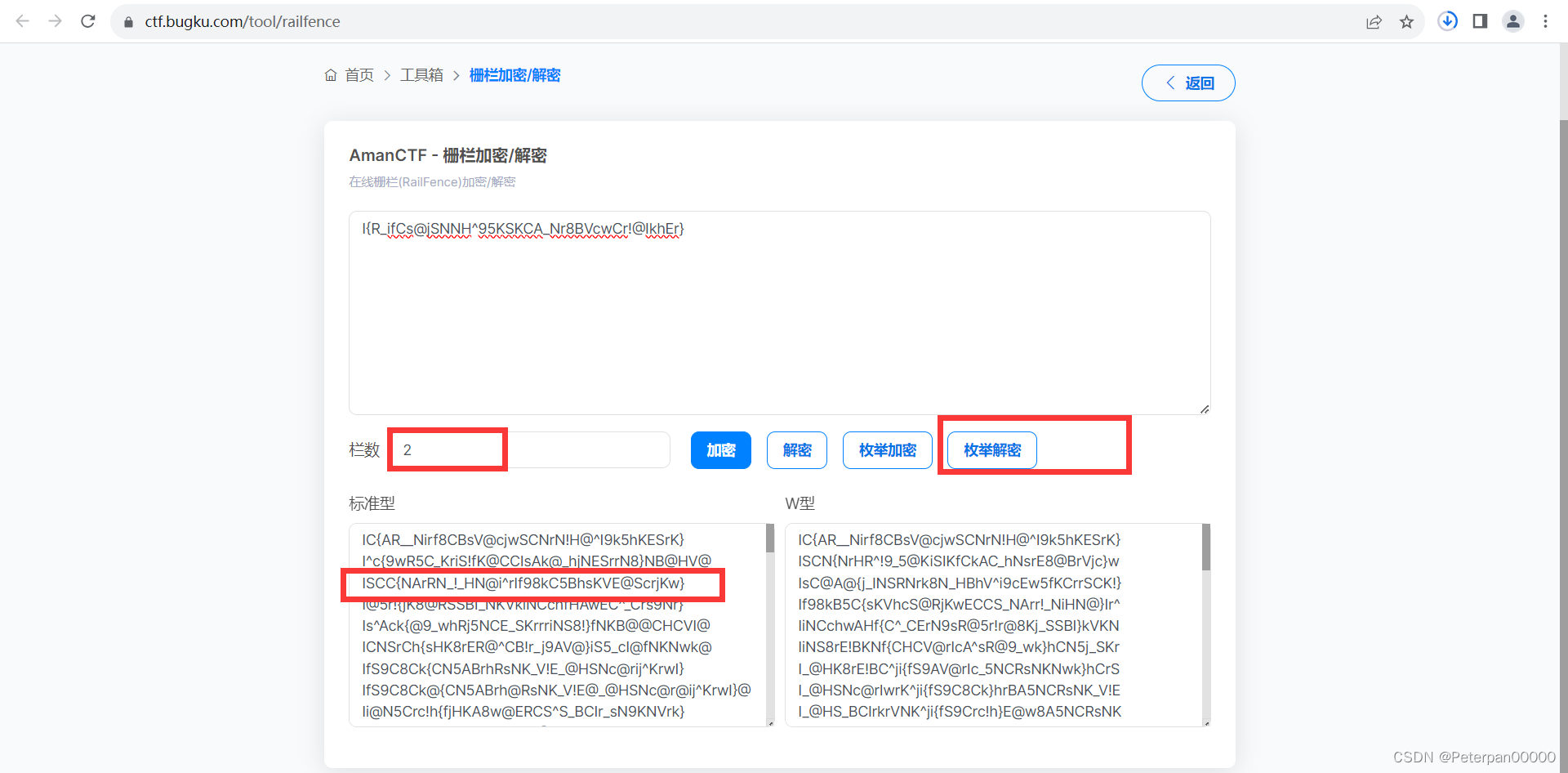The height and width of the screenshot is (773, 1568).
Task: Click the 在线栅栏(RailFence)加密/解密 subtitle
Action: tap(432, 182)
